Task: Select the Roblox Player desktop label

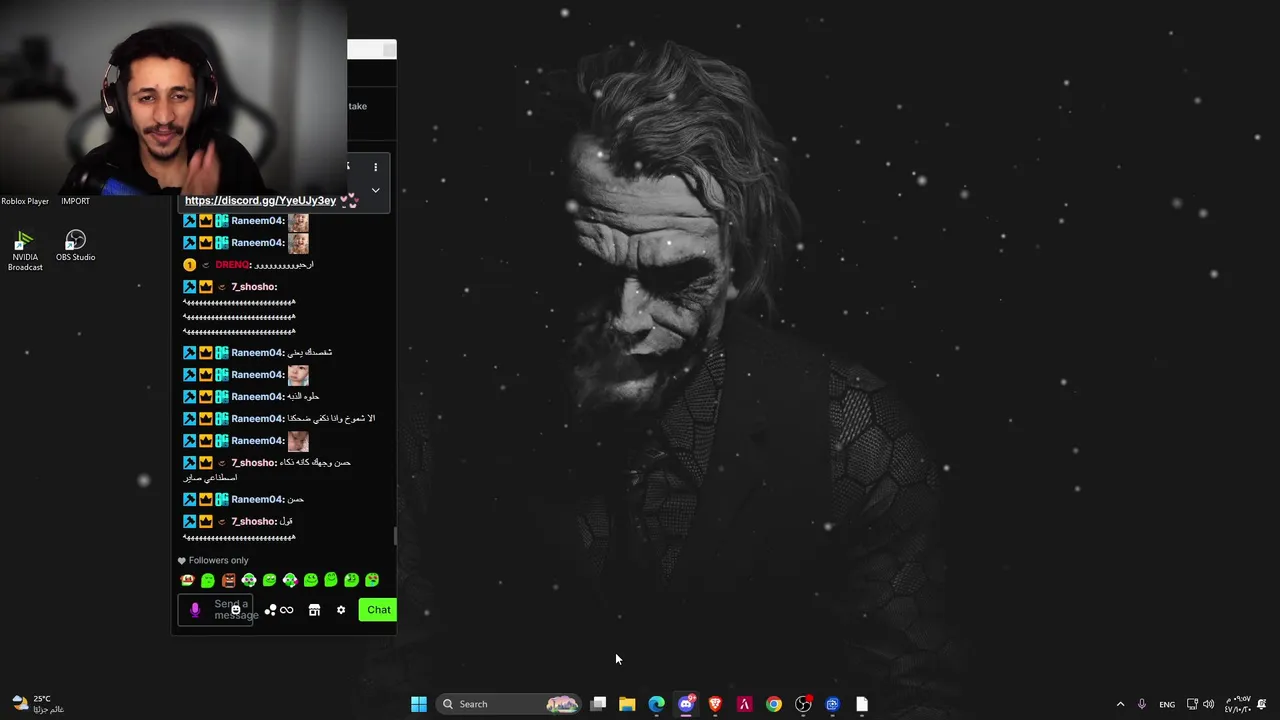Action: tap(25, 201)
